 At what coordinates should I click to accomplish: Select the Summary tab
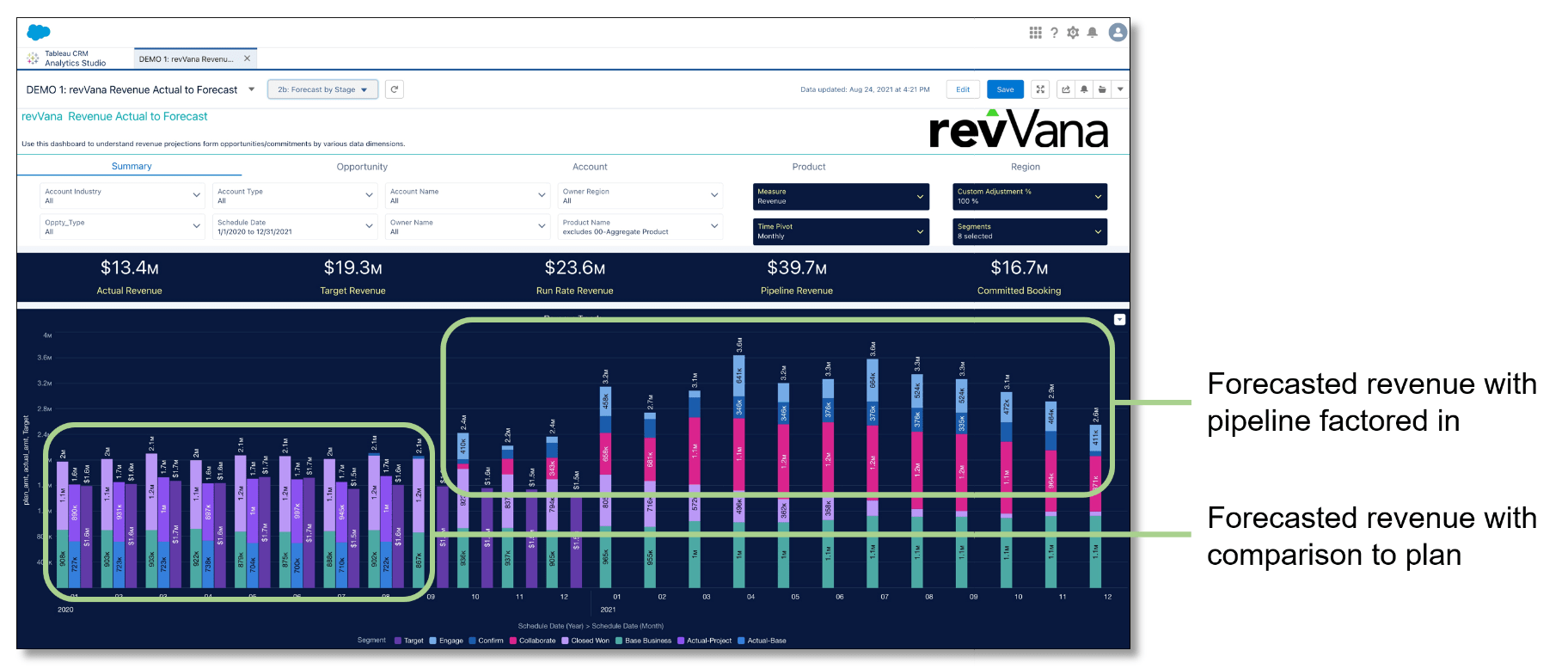coord(132,166)
